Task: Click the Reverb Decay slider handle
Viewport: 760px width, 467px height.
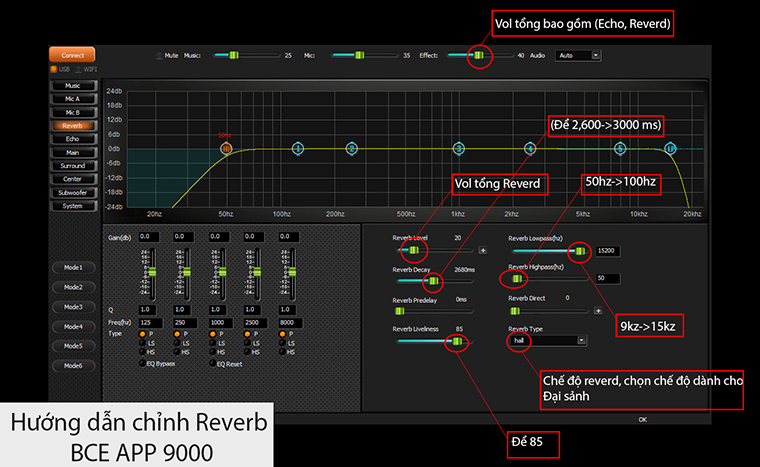Action: click(x=433, y=281)
